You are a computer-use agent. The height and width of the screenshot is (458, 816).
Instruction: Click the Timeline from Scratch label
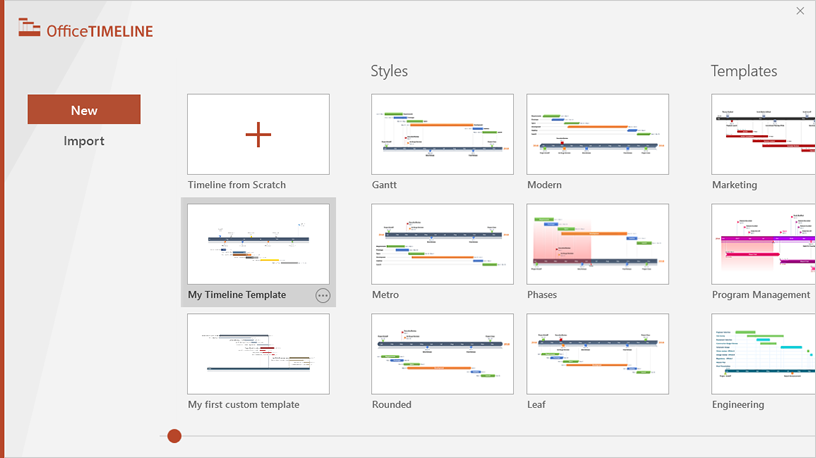click(x=237, y=185)
